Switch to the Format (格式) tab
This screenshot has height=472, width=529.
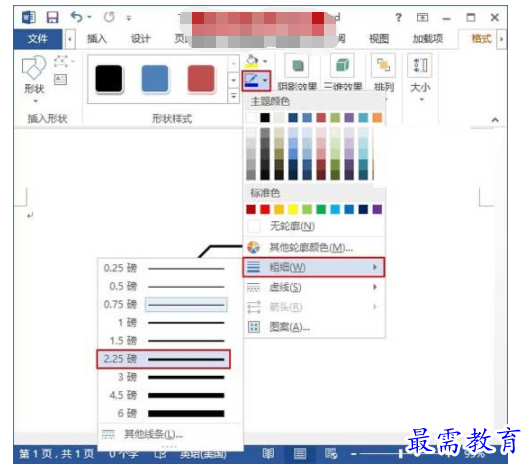point(481,39)
